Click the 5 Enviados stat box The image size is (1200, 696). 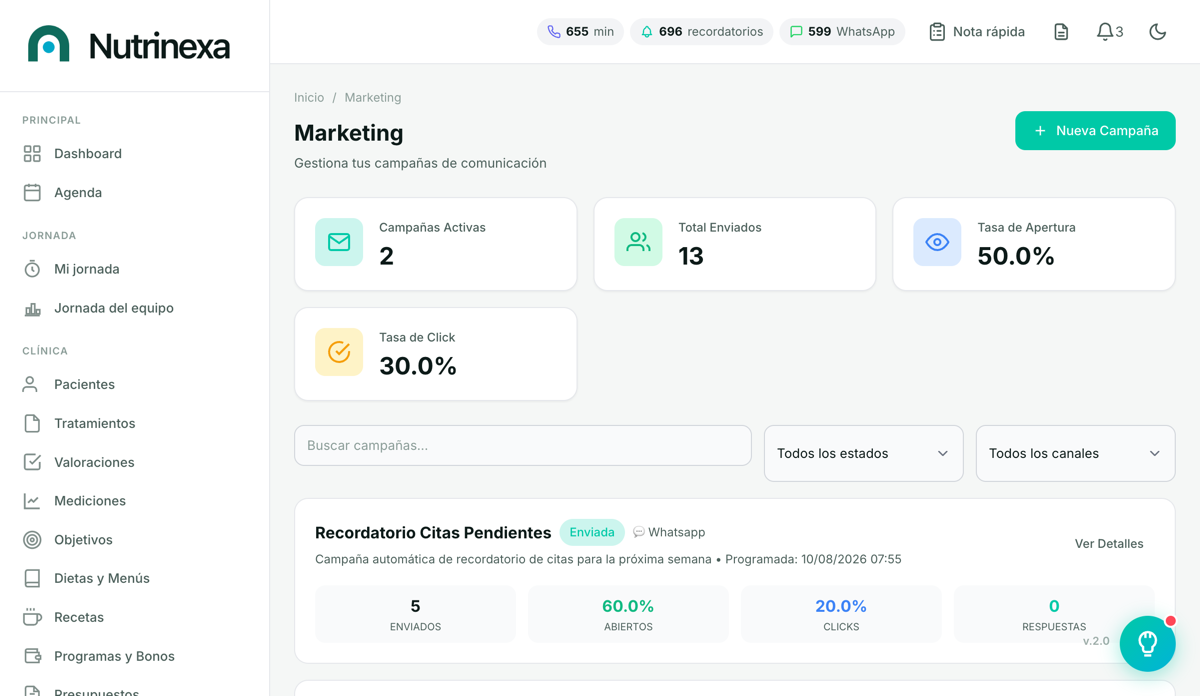pyautogui.click(x=415, y=614)
